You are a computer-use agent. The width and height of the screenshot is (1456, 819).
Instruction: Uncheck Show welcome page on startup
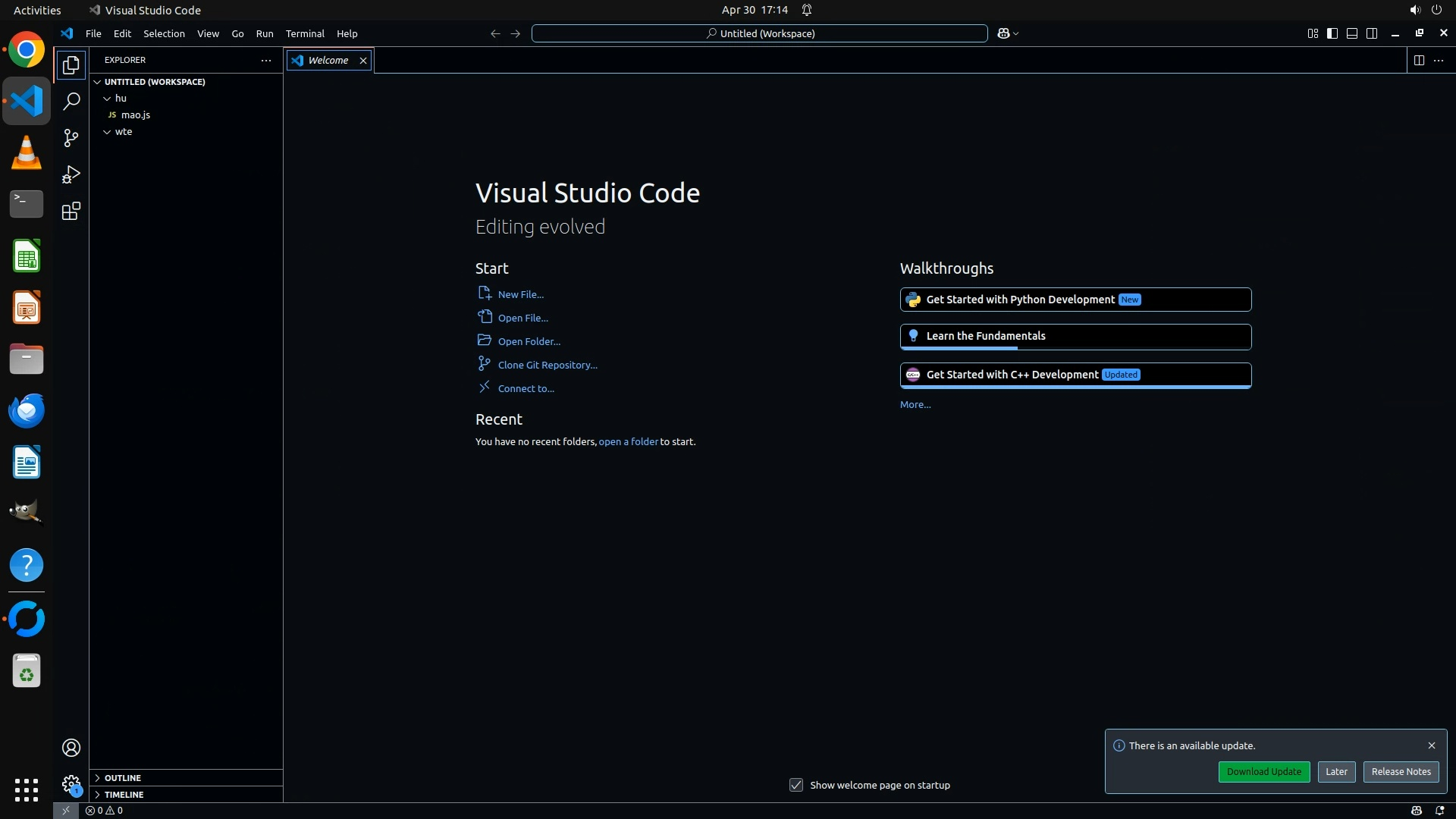coord(796,785)
